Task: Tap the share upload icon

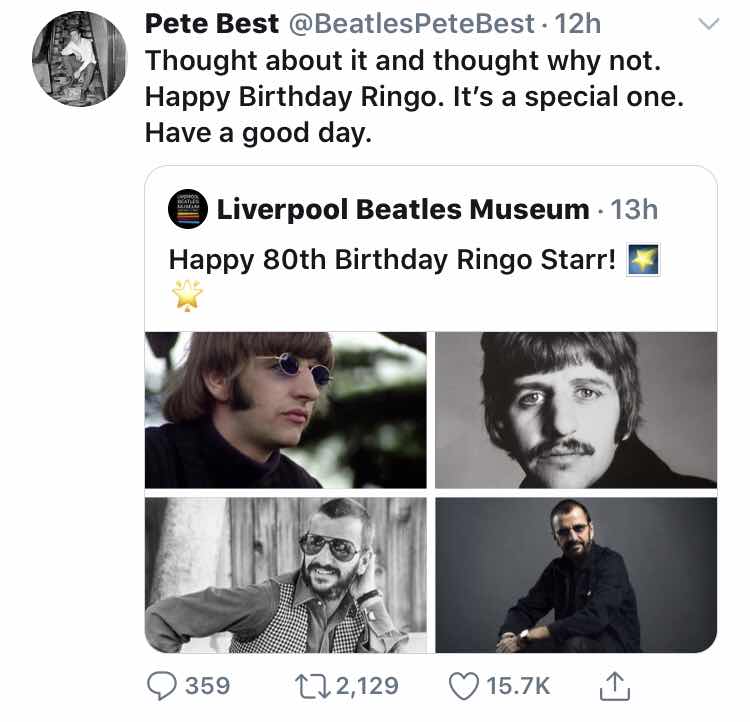Action: point(612,685)
